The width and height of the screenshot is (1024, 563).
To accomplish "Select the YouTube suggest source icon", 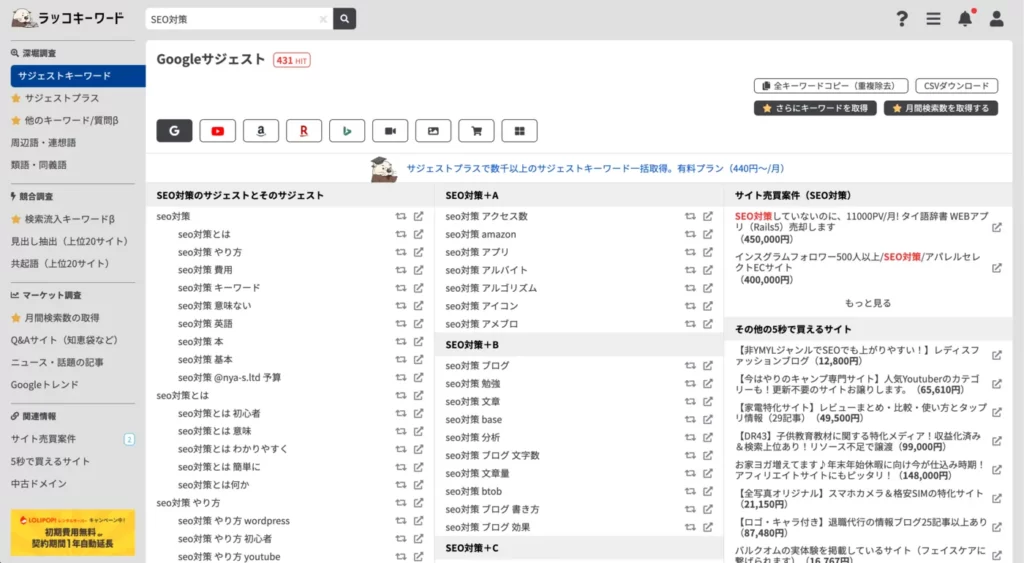I will pos(217,131).
